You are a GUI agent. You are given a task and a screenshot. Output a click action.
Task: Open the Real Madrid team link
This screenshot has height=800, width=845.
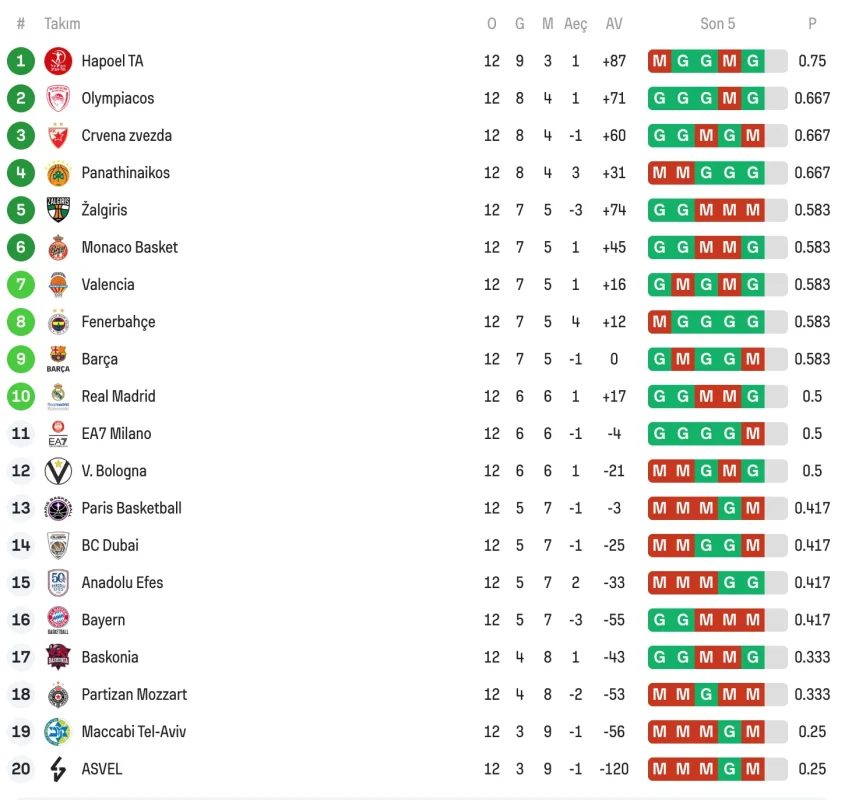[x=118, y=396]
